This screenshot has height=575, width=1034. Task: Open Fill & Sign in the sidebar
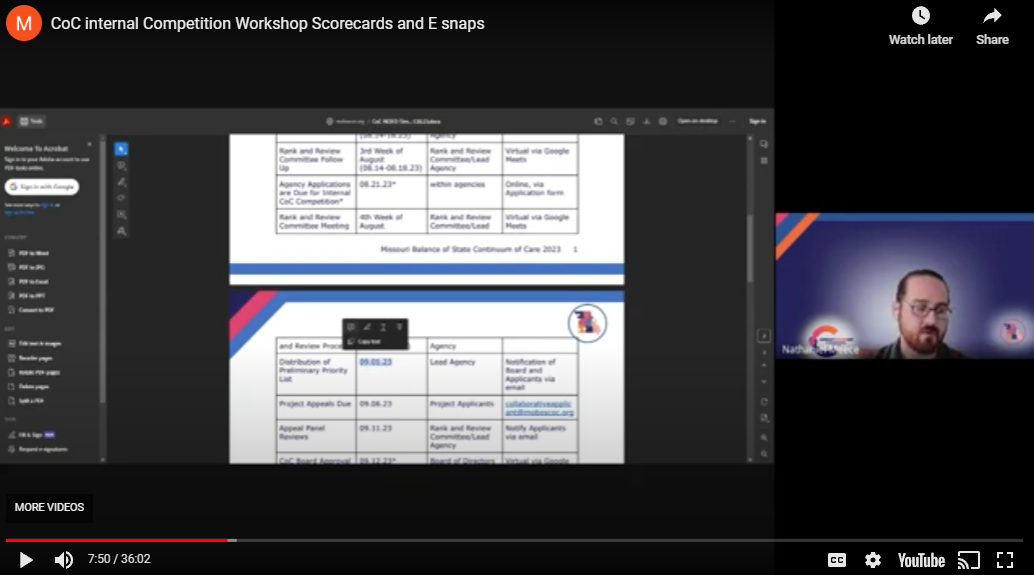pos(31,435)
